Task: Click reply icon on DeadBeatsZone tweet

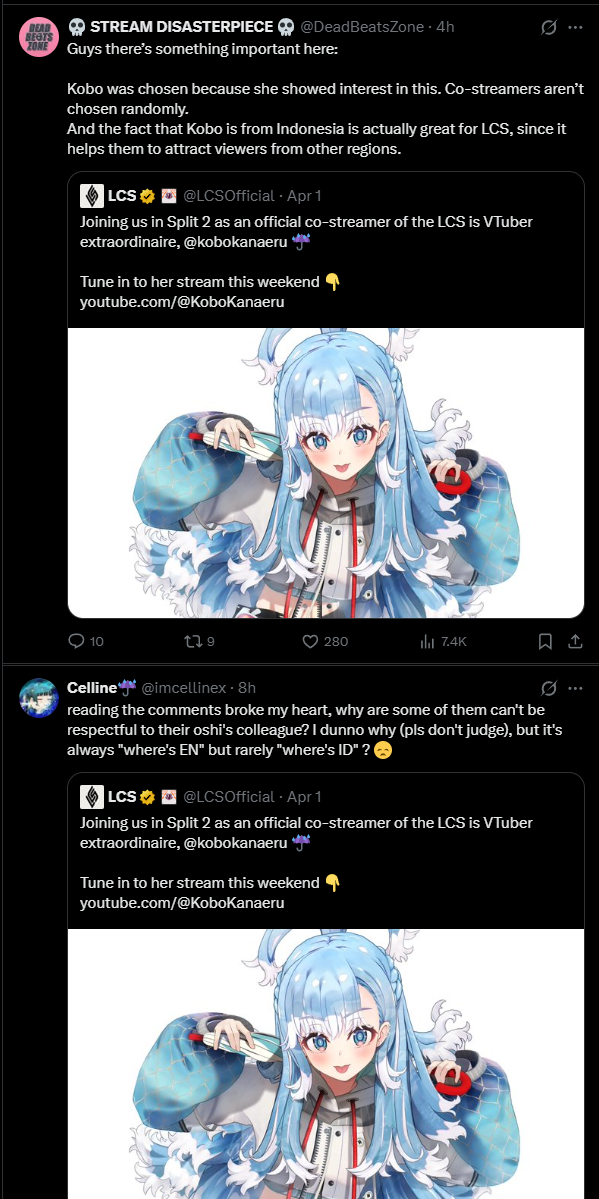Action: pyautogui.click(x=76, y=642)
